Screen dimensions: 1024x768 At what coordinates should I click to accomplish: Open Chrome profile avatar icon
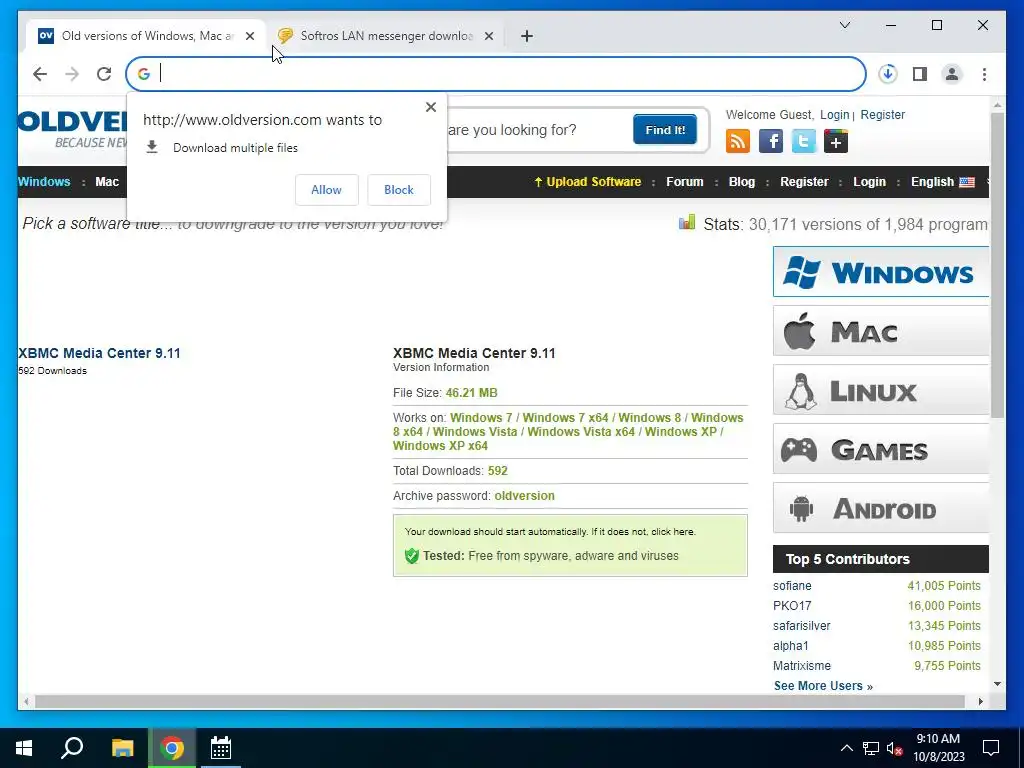tap(952, 74)
